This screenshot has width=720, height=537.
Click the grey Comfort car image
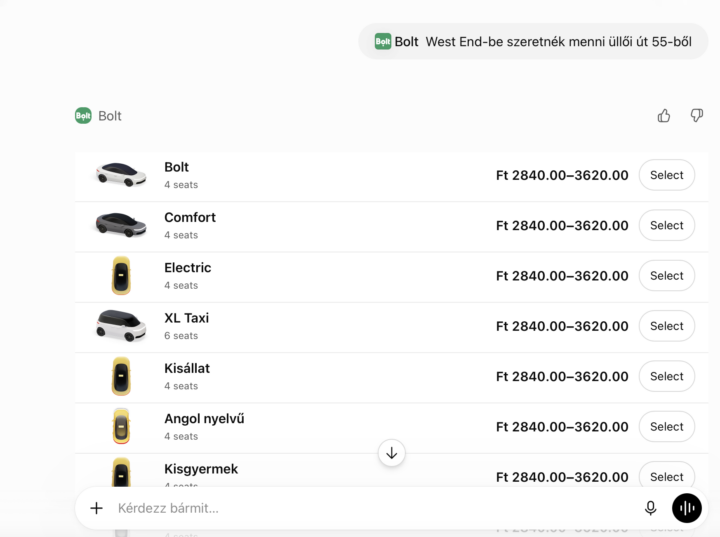121,225
